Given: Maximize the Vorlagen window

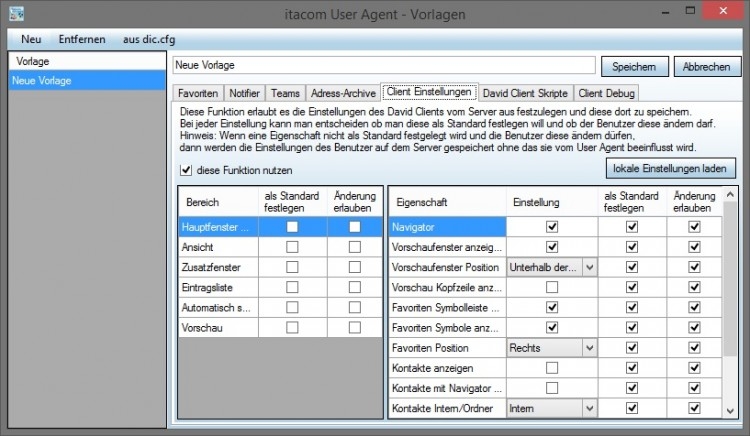Looking at the screenshot, I should tap(690, 11).
